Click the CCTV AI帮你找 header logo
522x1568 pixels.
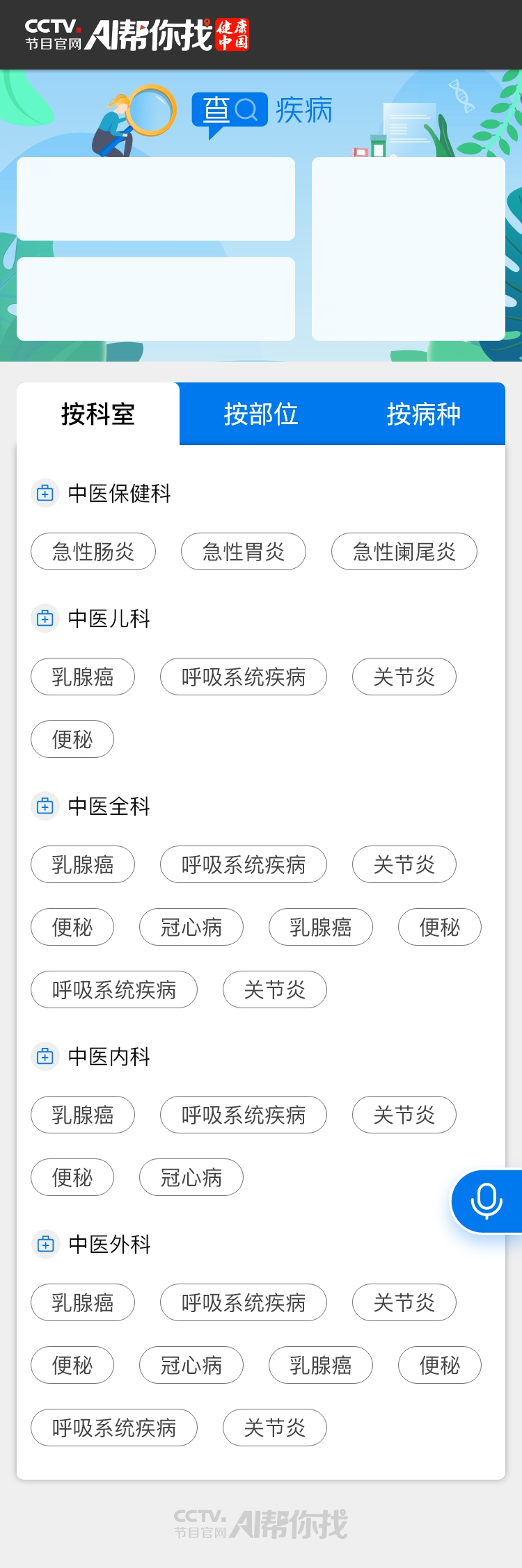click(x=137, y=35)
